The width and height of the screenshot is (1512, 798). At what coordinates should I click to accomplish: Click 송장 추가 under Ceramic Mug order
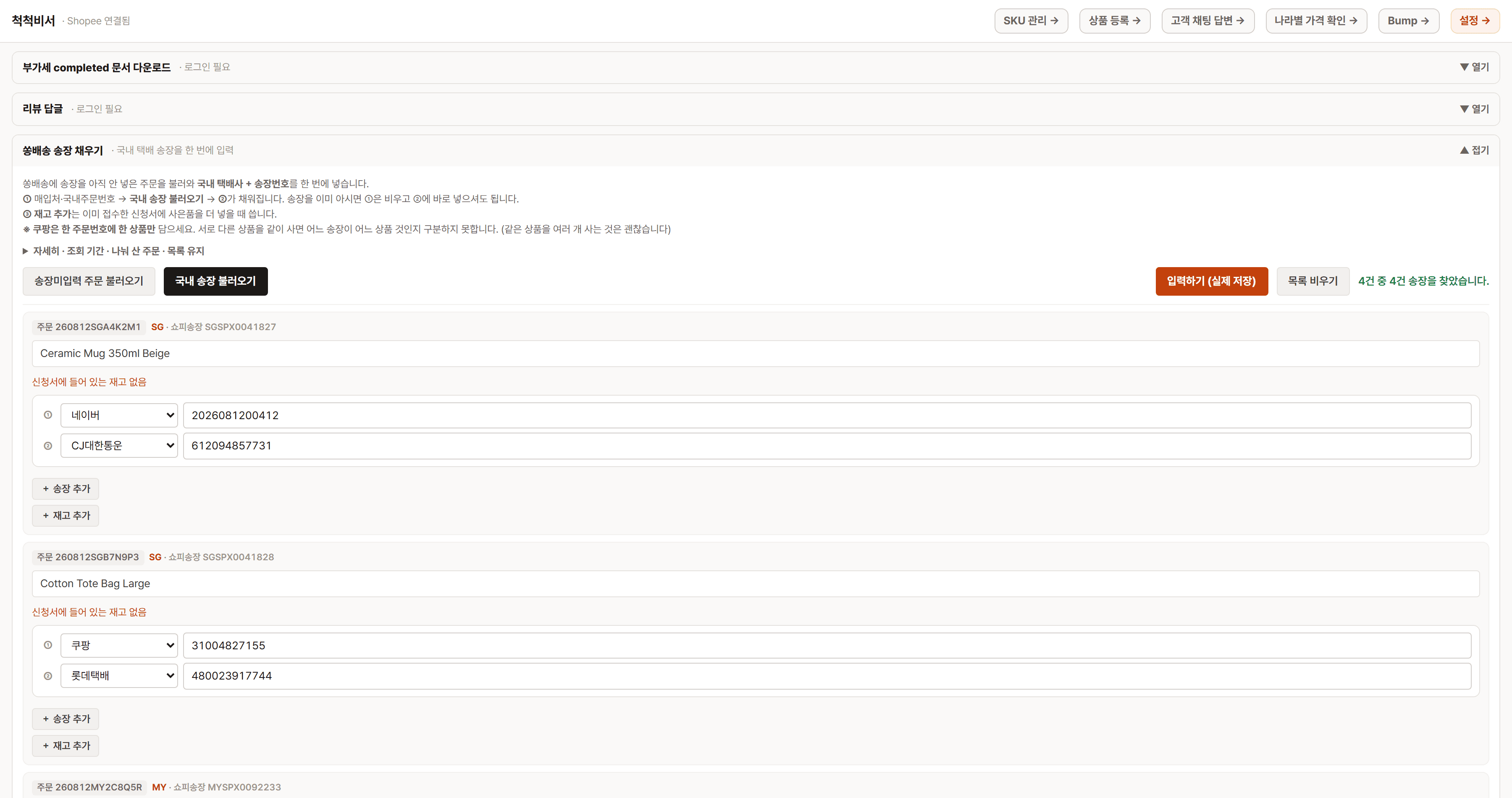pos(66,489)
